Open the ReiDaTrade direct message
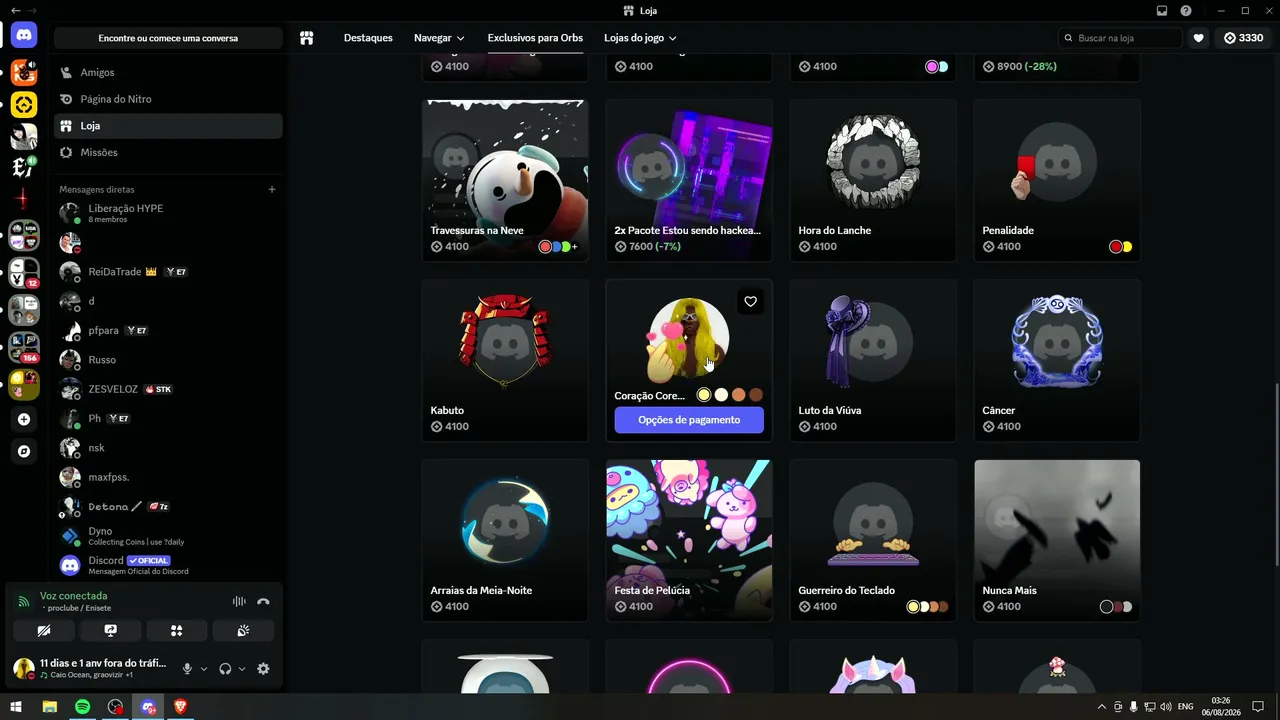This screenshot has width=1280, height=720. tap(168, 272)
